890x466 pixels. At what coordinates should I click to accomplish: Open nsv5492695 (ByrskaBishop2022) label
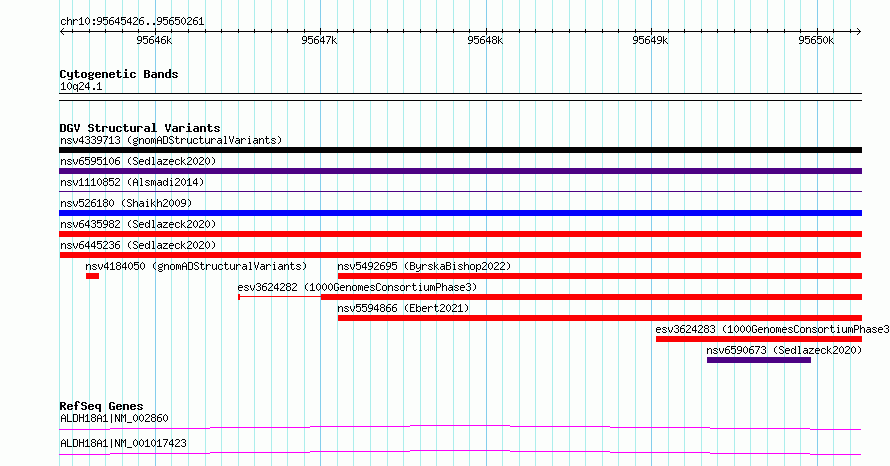pyautogui.click(x=424, y=266)
